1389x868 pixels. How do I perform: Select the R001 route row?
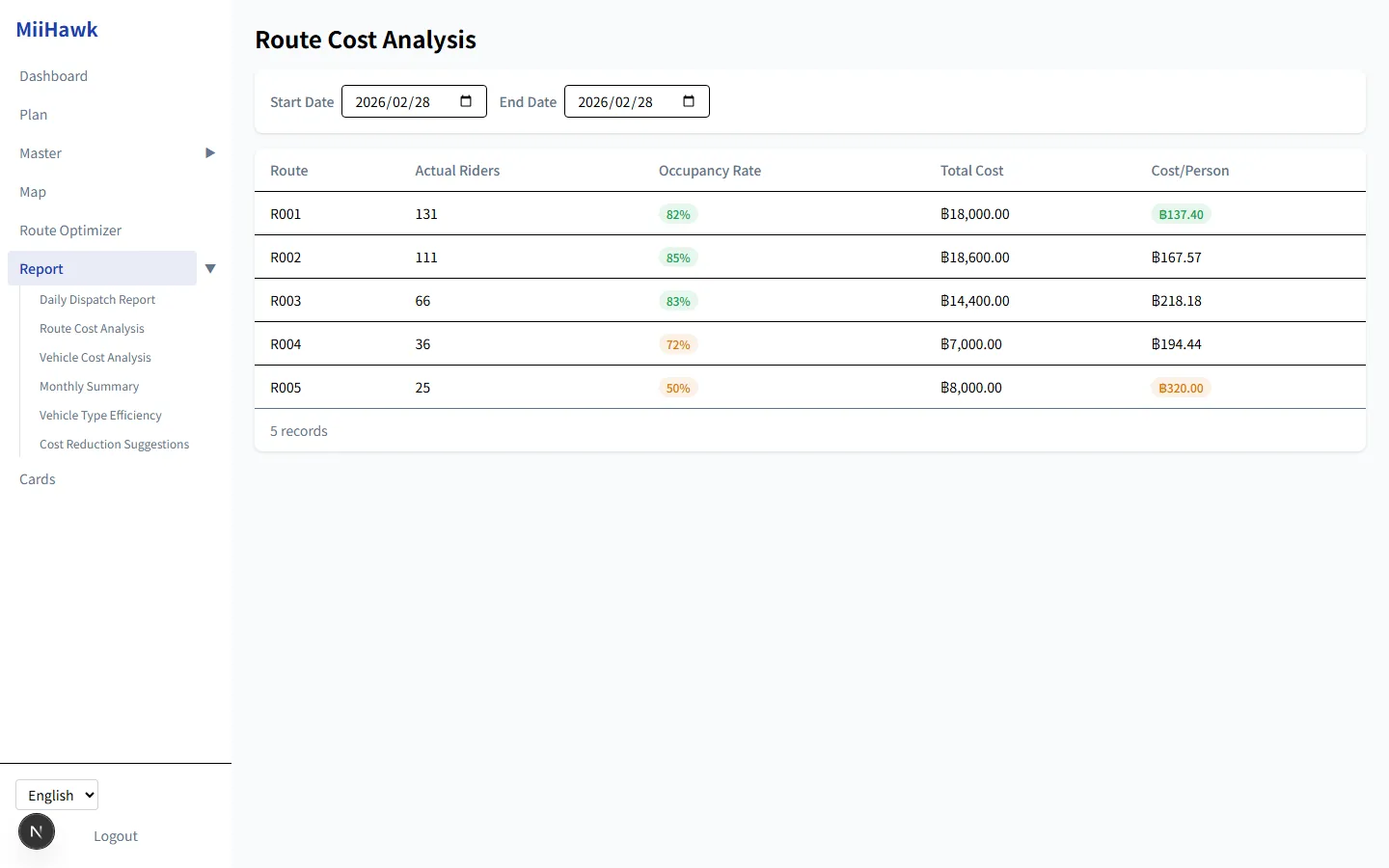tap(810, 214)
